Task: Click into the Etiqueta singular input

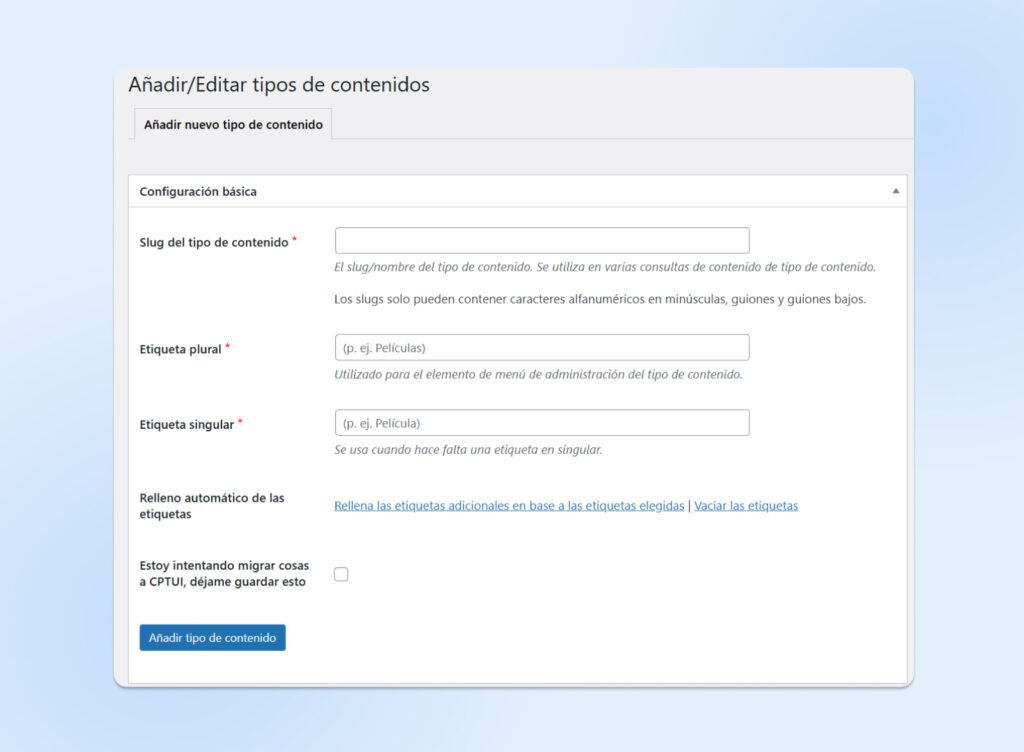Action: (x=542, y=423)
